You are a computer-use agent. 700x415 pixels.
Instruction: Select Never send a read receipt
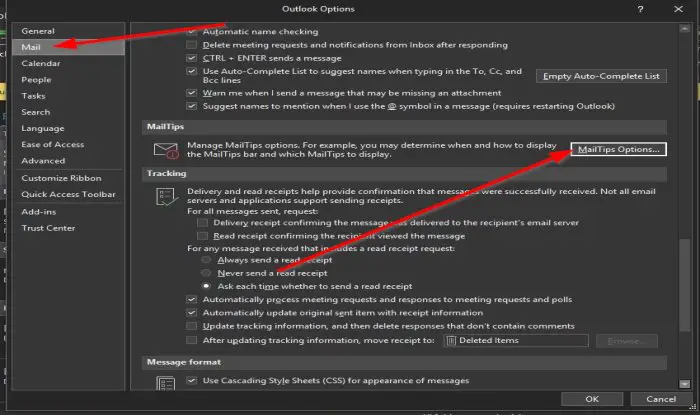206,273
